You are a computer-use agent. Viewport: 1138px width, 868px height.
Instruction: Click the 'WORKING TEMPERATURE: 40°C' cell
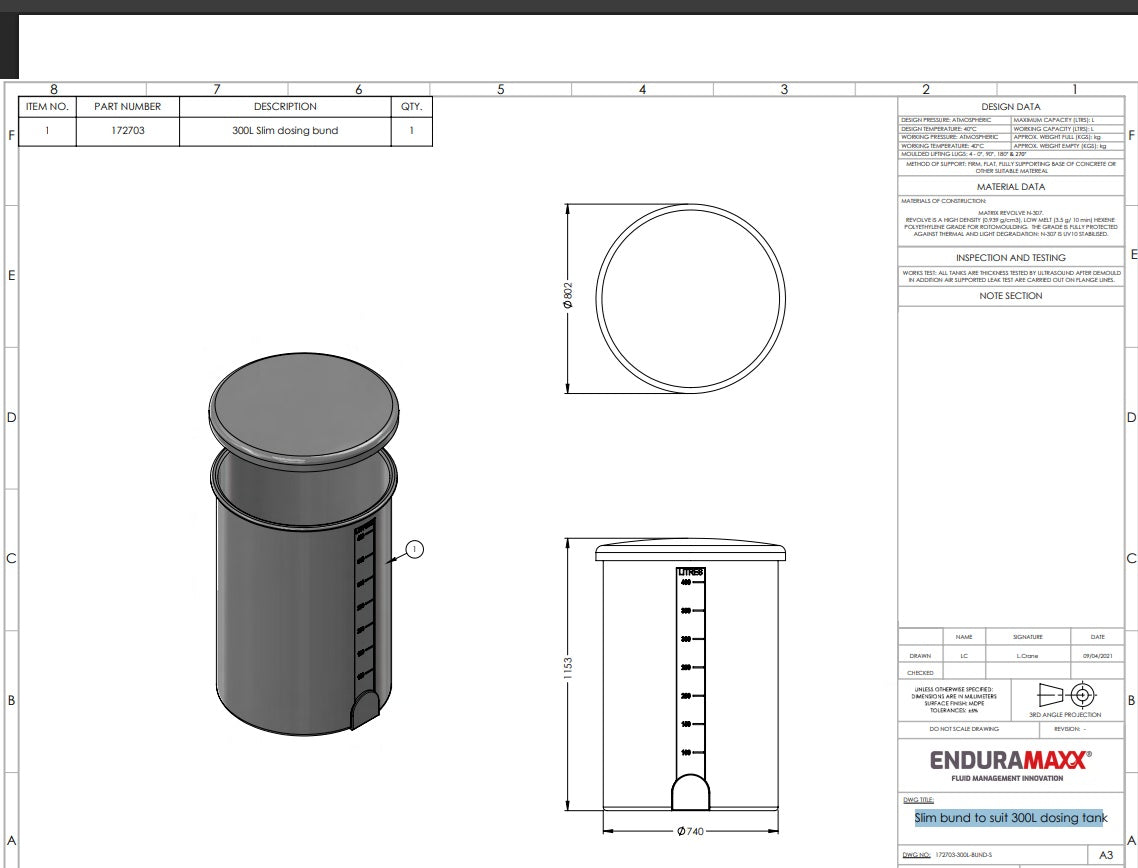[x=954, y=146]
